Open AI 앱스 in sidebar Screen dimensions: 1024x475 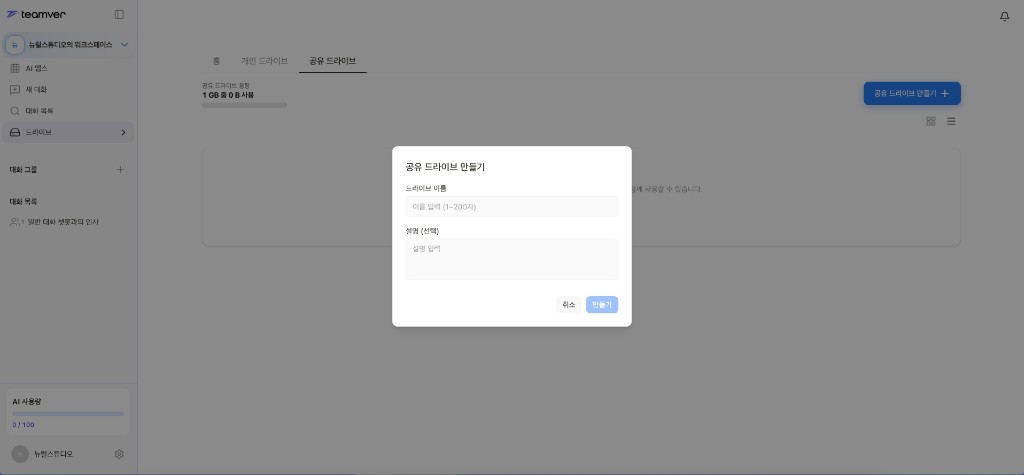click(x=68, y=69)
